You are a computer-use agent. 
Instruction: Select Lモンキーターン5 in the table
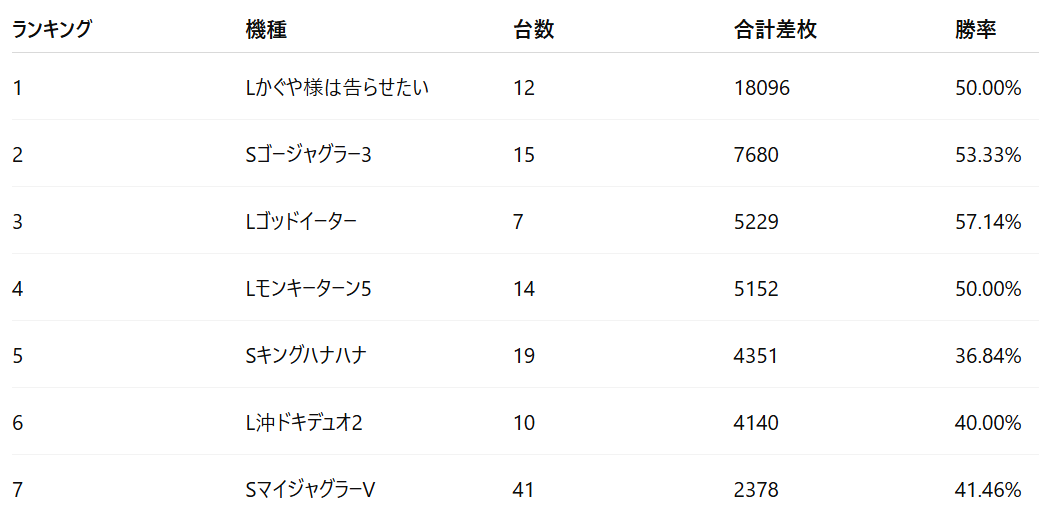click(308, 289)
